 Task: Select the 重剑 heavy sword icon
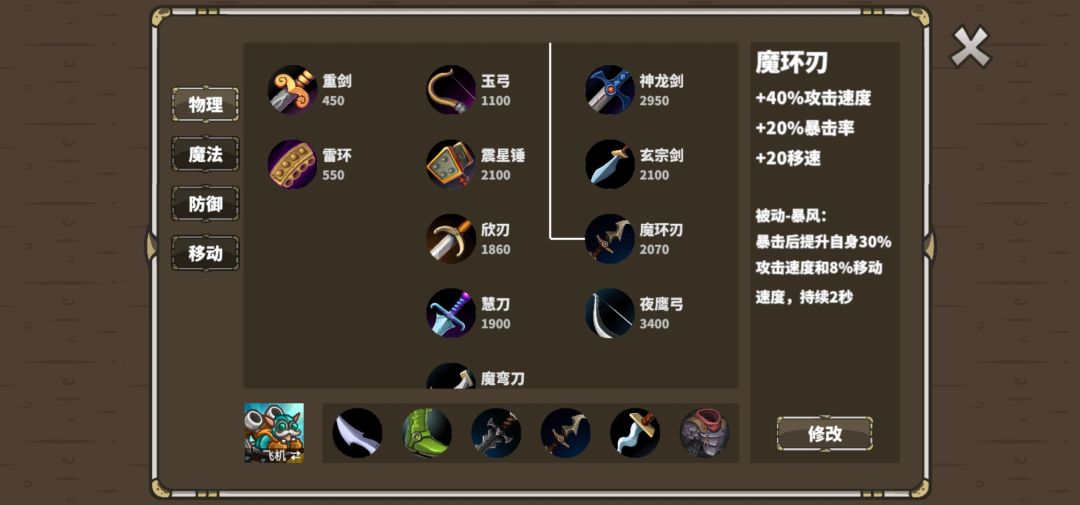(x=292, y=90)
